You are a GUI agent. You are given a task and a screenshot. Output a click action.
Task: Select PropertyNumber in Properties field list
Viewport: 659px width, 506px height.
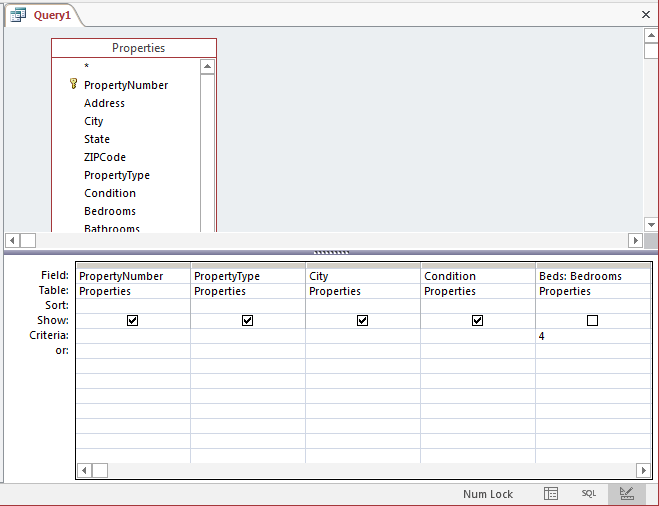126,85
